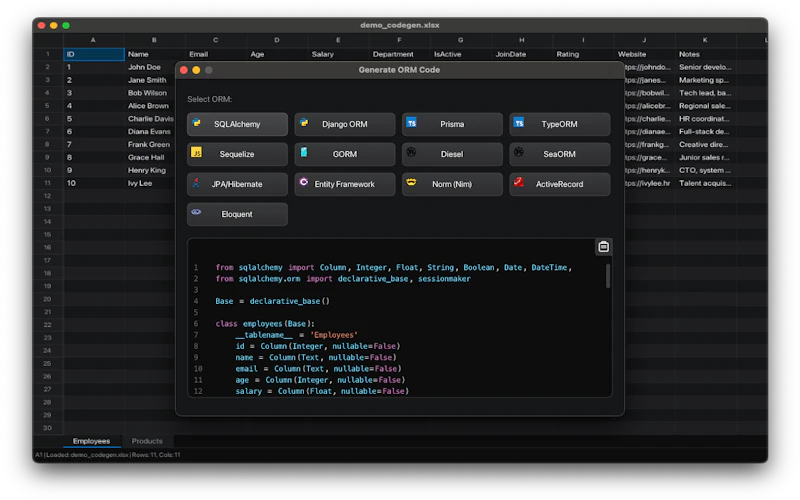
Task: Select the Talent acquis... notes cell
Action: (x=706, y=183)
